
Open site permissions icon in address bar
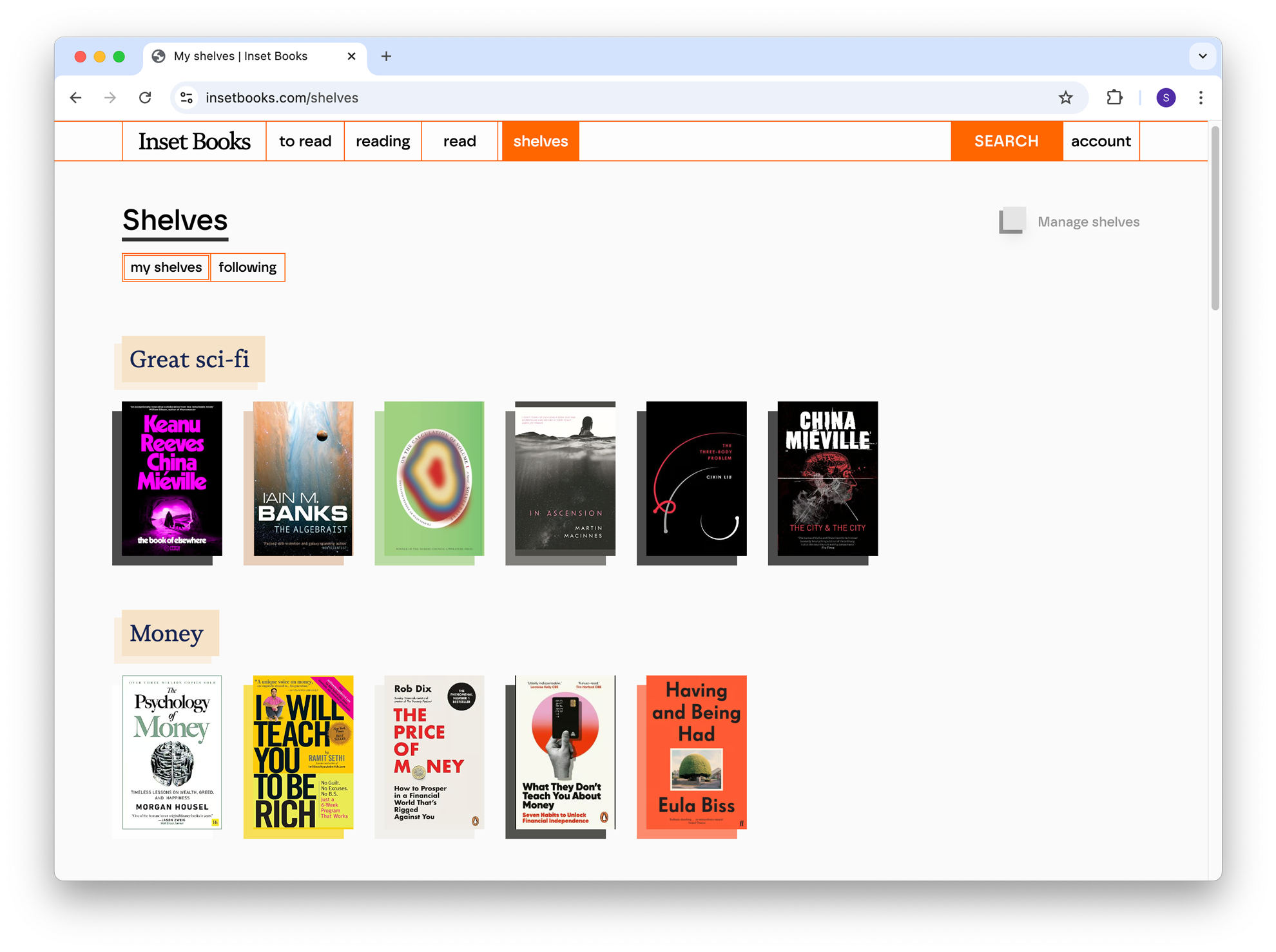(x=186, y=97)
